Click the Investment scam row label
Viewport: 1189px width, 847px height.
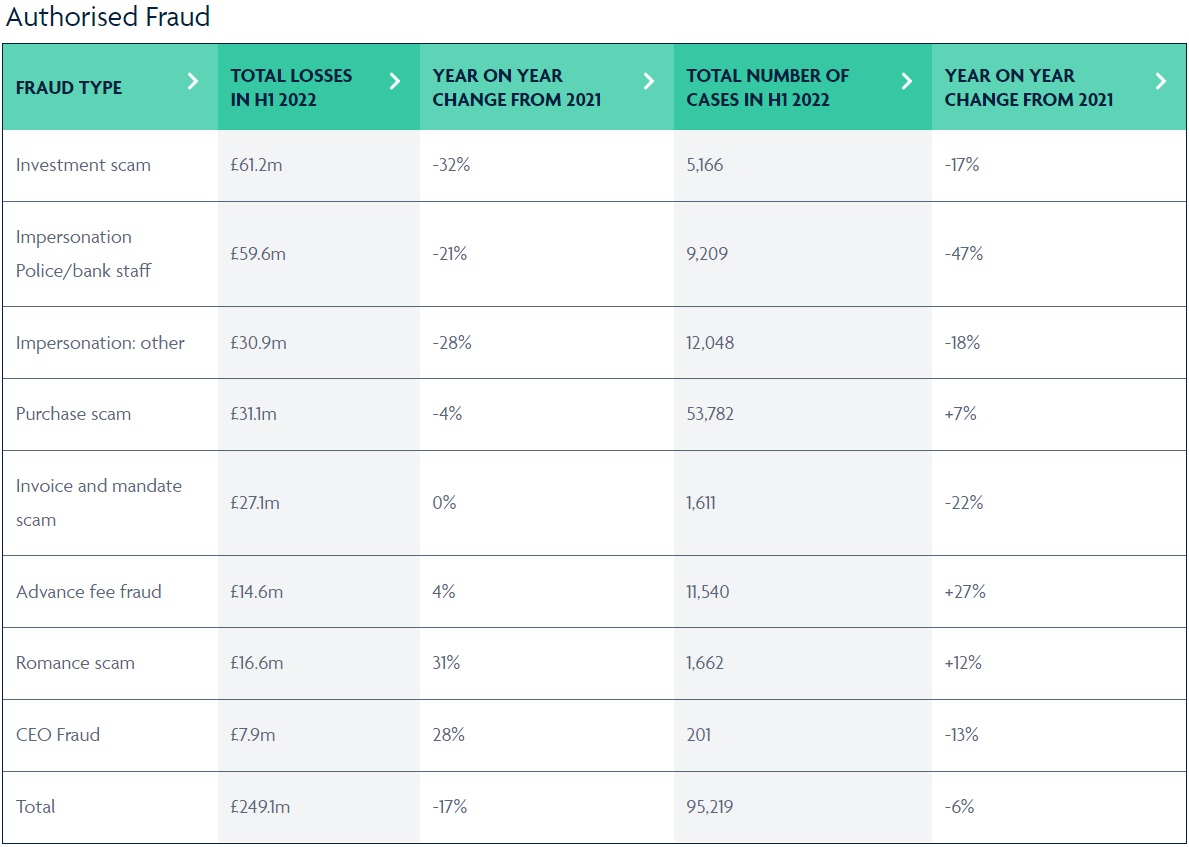point(83,165)
